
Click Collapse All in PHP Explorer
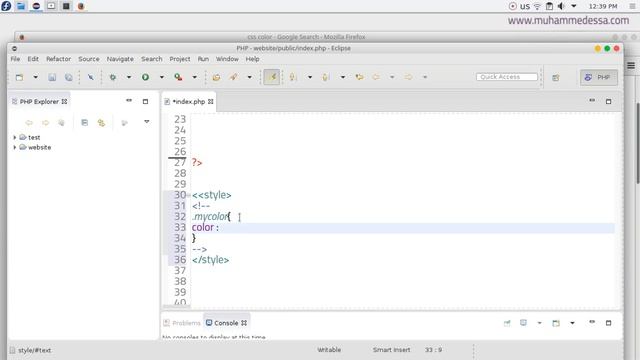click(x=84, y=122)
